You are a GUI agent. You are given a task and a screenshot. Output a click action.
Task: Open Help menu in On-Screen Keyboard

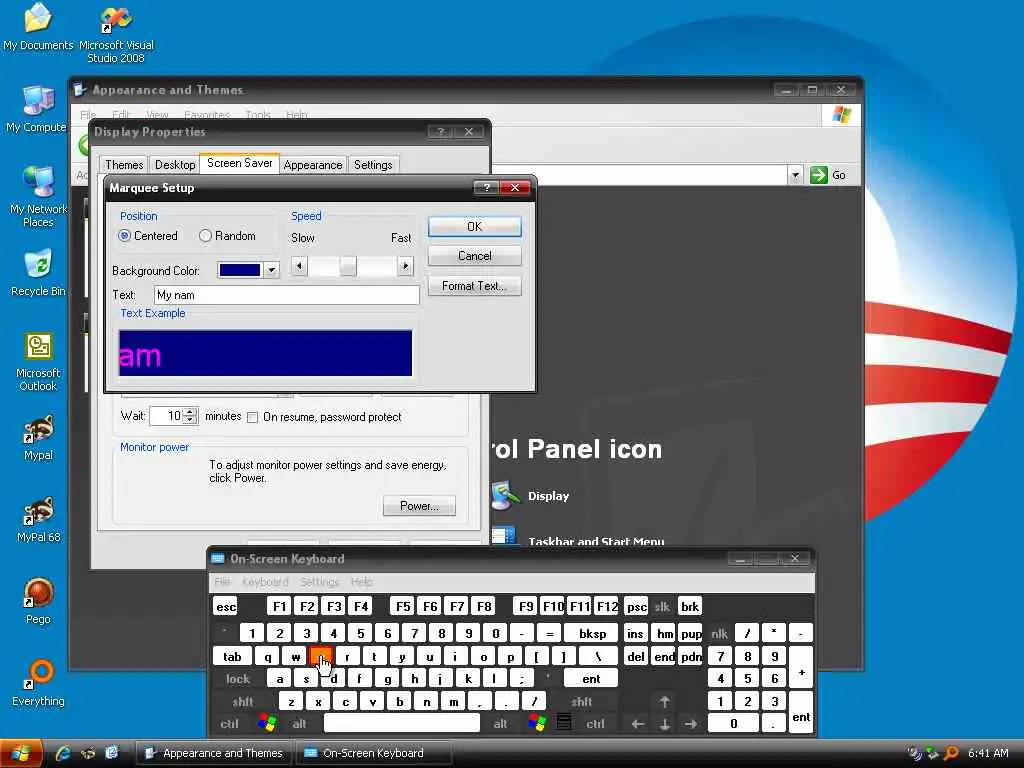361,581
